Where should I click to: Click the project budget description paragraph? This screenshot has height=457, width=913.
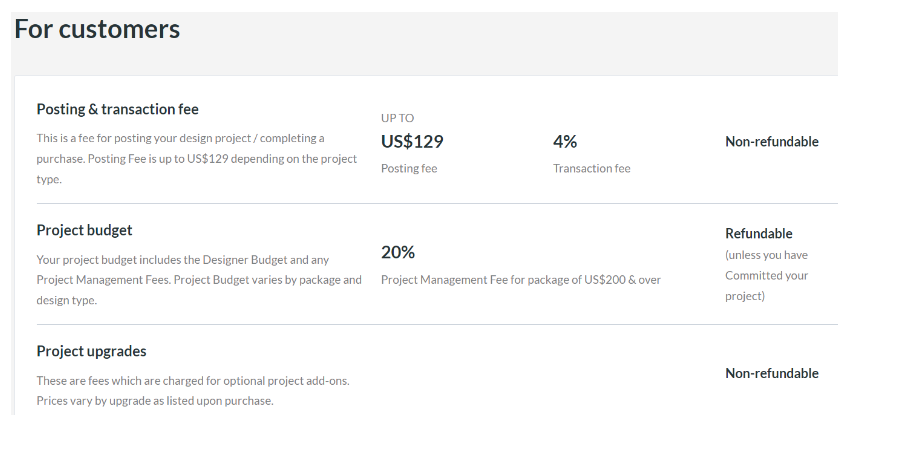click(x=199, y=280)
